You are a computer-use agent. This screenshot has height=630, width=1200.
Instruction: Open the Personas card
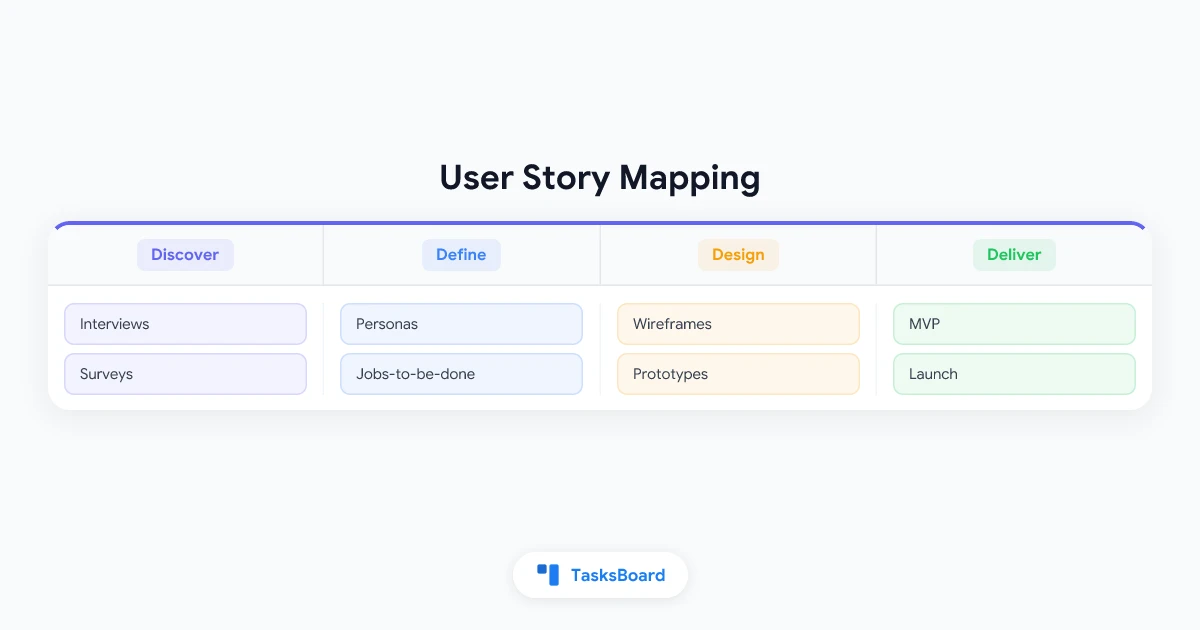click(x=461, y=324)
